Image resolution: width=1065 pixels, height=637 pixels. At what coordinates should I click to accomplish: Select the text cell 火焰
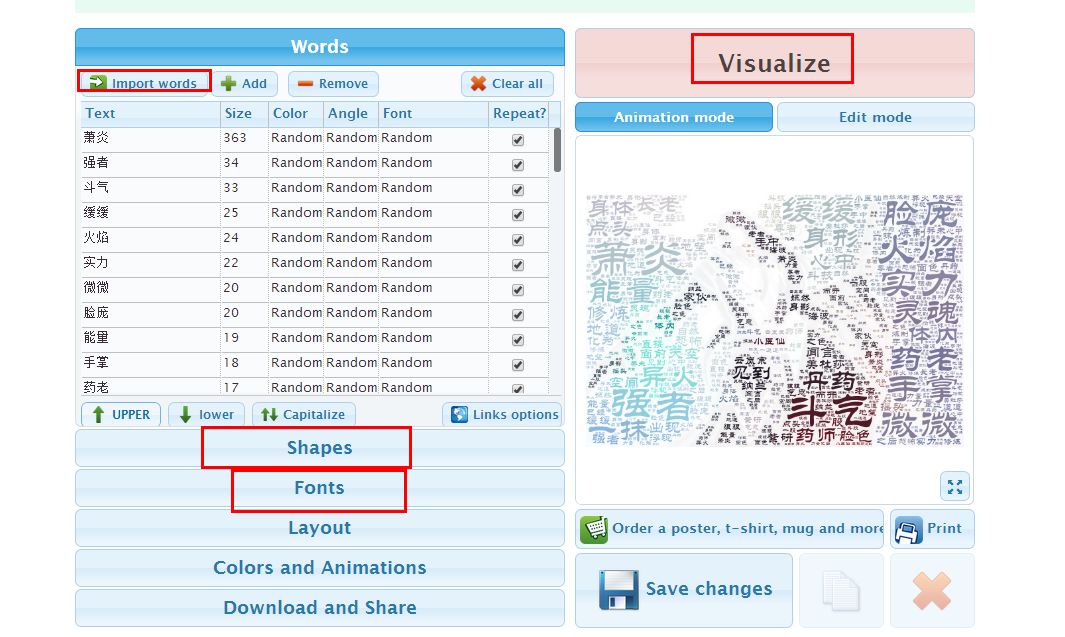tap(151, 238)
